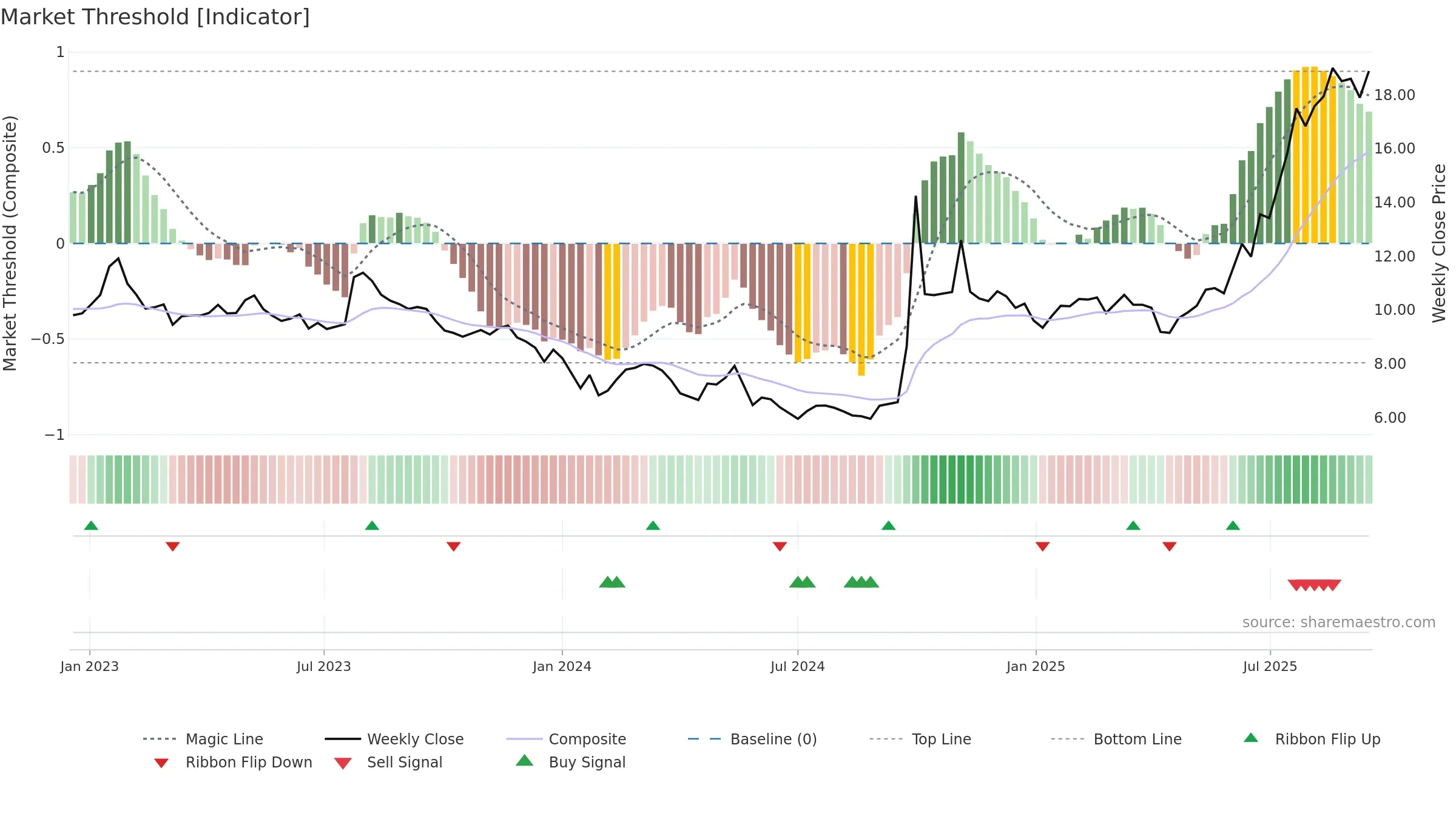1456x819 pixels.
Task: Click the Market Threshold [Indicator] chart title
Action: 155,17
